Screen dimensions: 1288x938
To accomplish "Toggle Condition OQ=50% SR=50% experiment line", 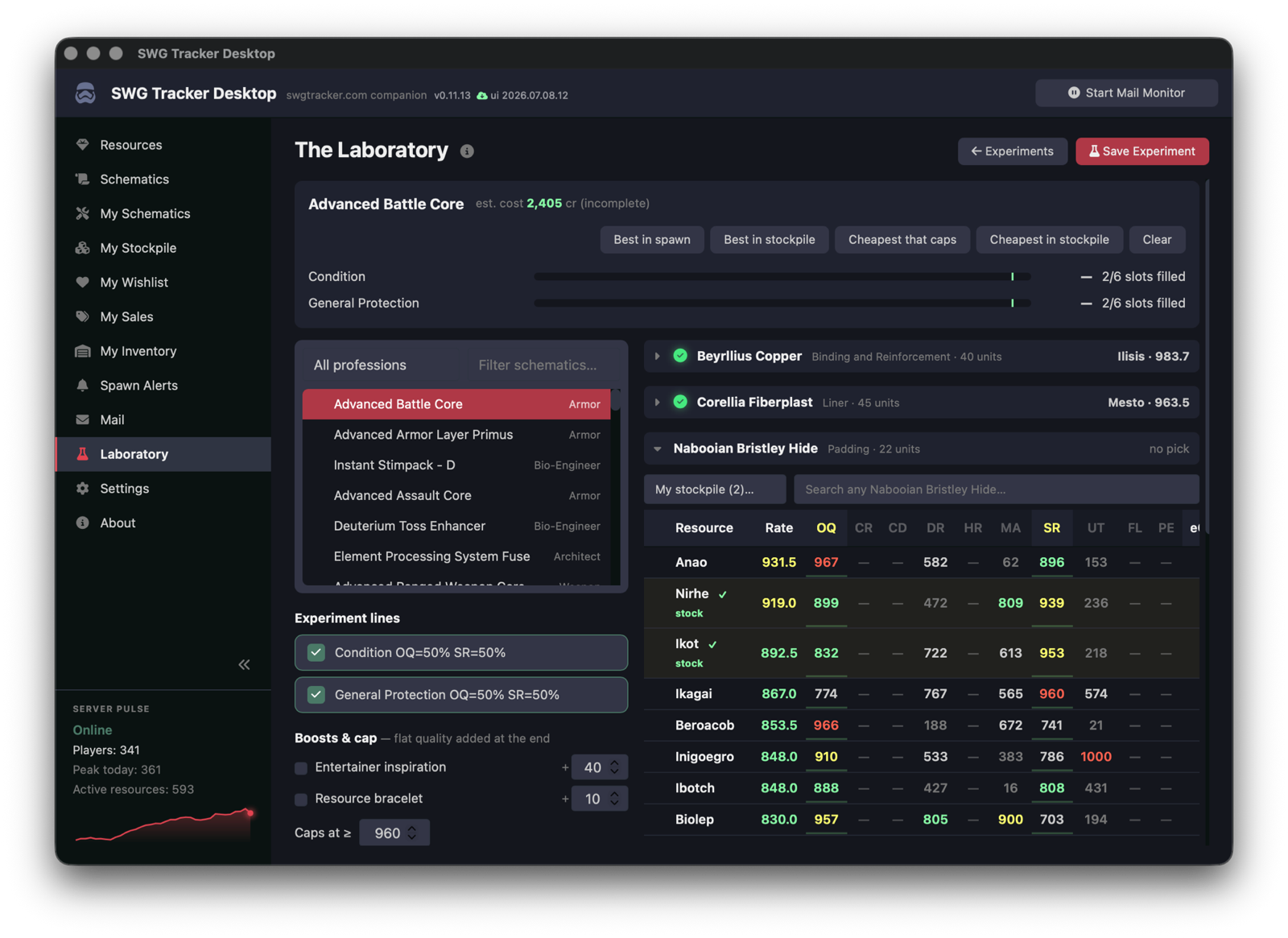I will coord(461,652).
